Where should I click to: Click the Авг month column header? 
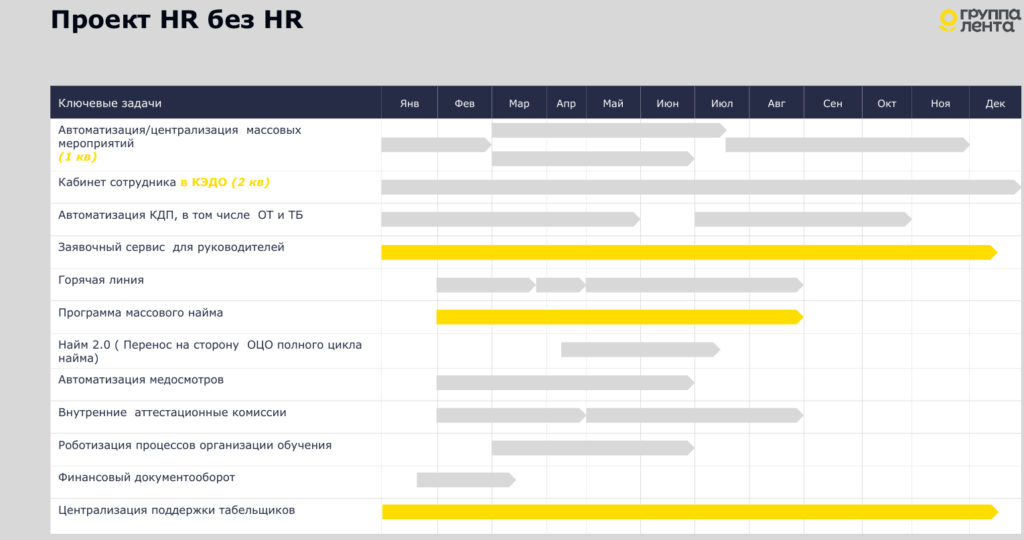776,103
